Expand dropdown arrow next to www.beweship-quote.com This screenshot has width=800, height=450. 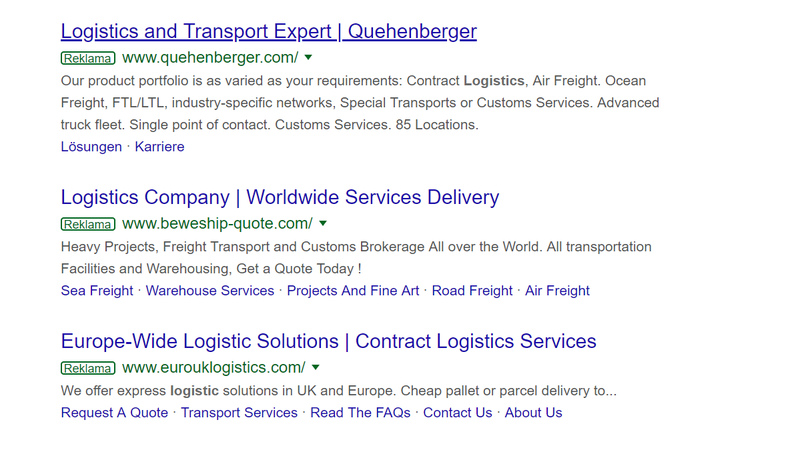[x=322, y=223]
